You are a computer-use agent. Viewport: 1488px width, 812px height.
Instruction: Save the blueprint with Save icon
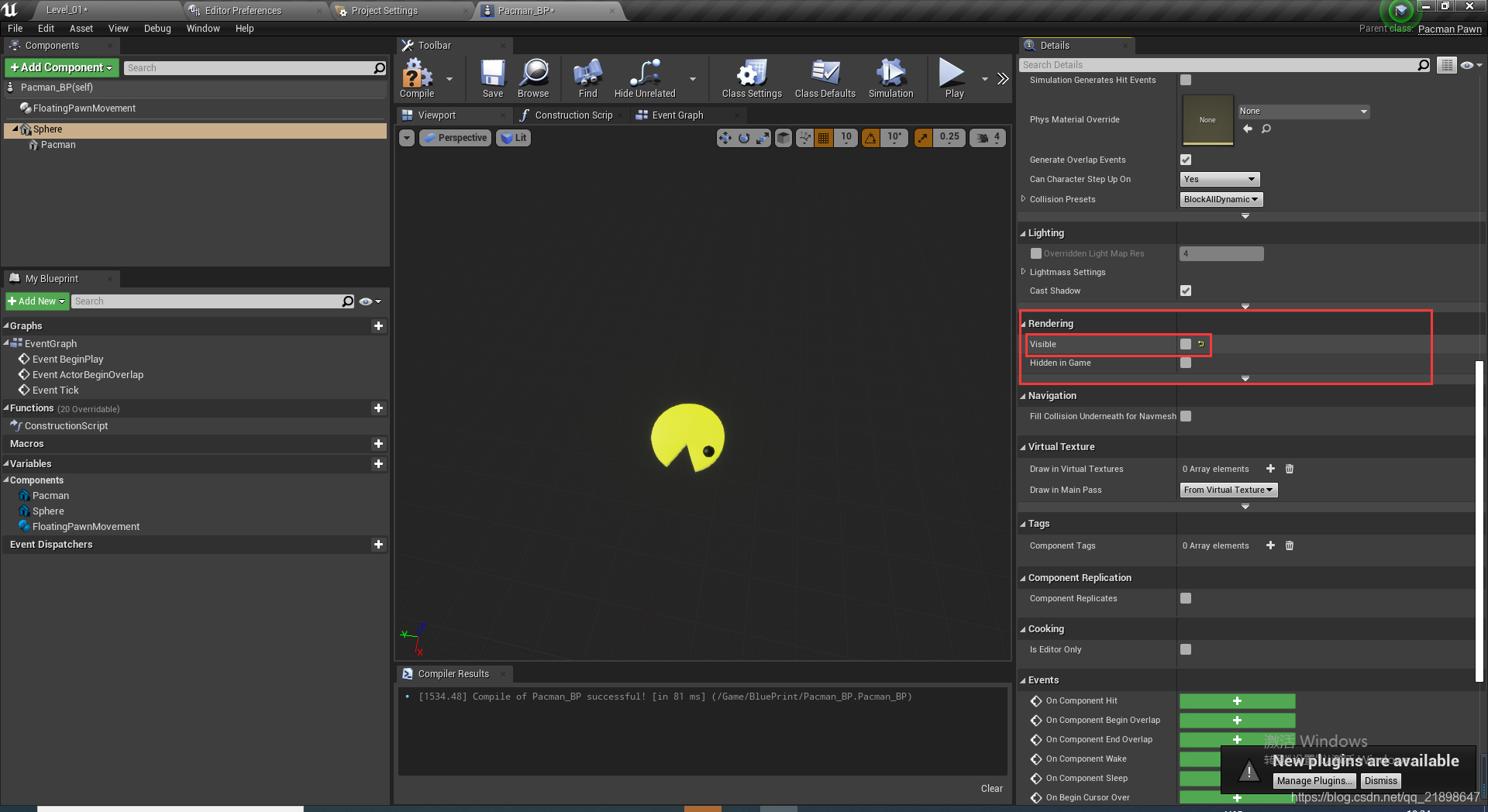493,78
